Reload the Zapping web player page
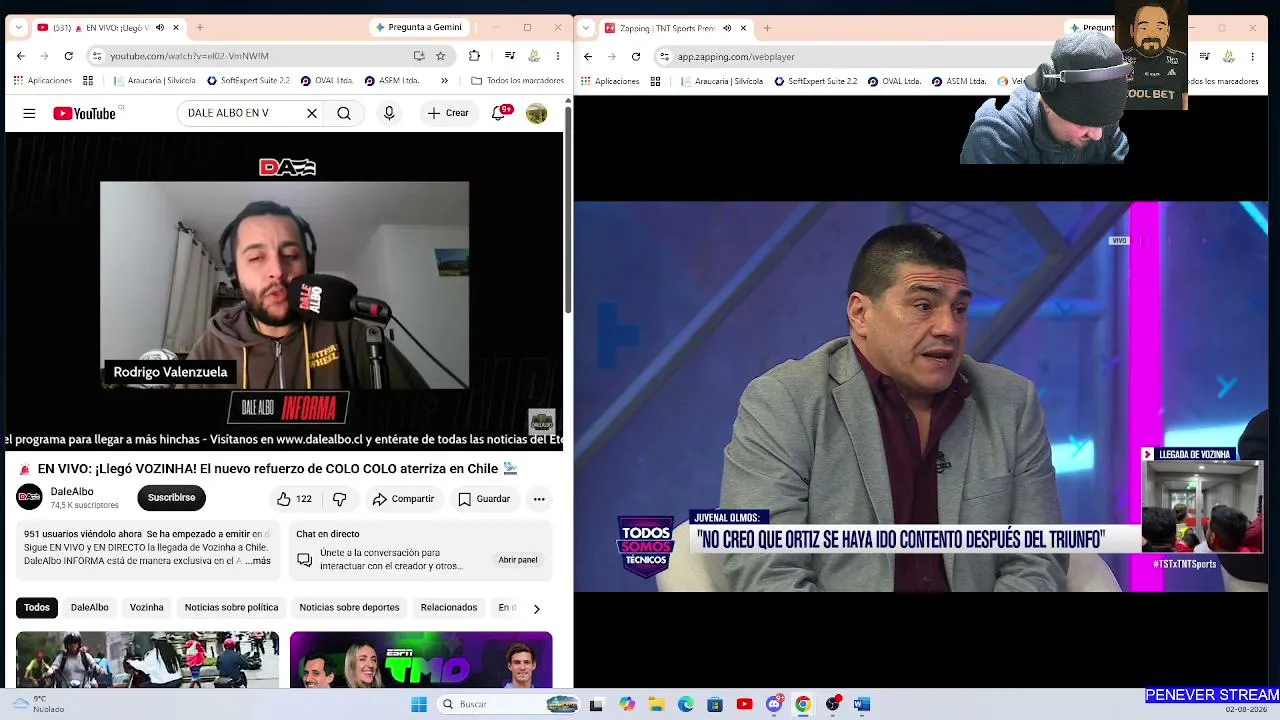Image resolution: width=1280 pixels, height=720 pixels. click(x=635, y=56)
